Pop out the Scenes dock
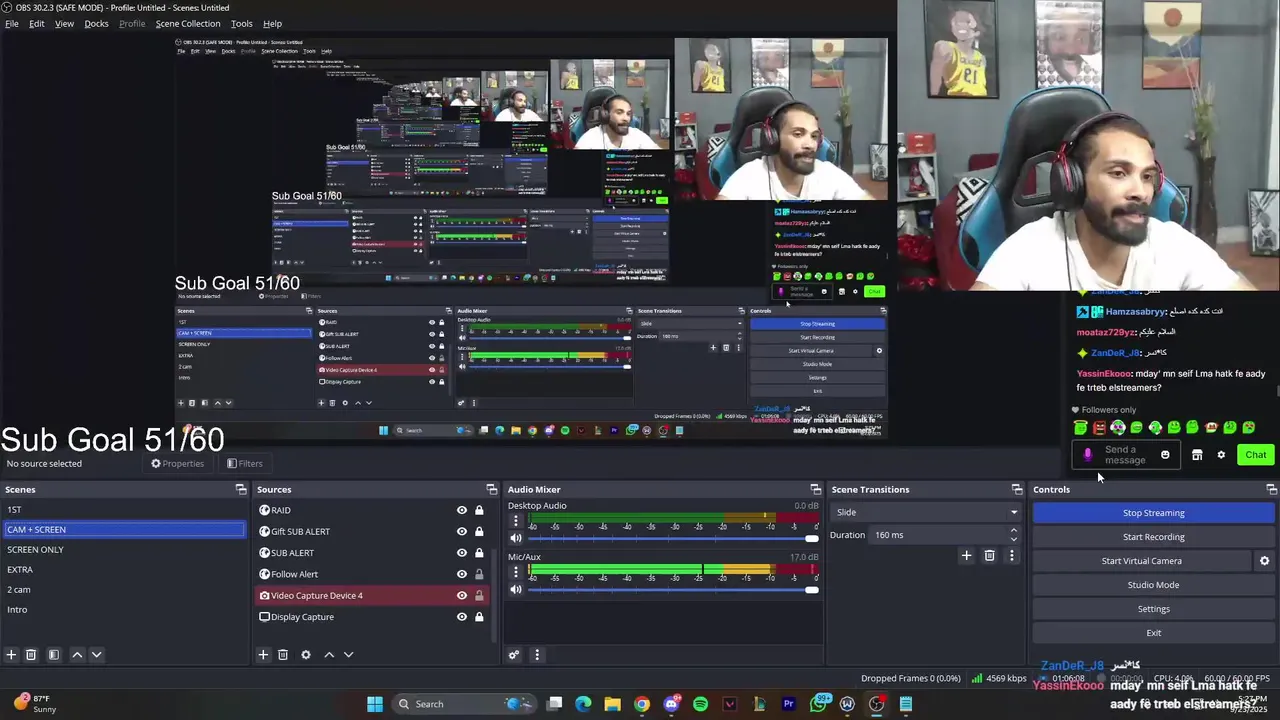The width and height of the screenshot is (1280, 720). 241,489
